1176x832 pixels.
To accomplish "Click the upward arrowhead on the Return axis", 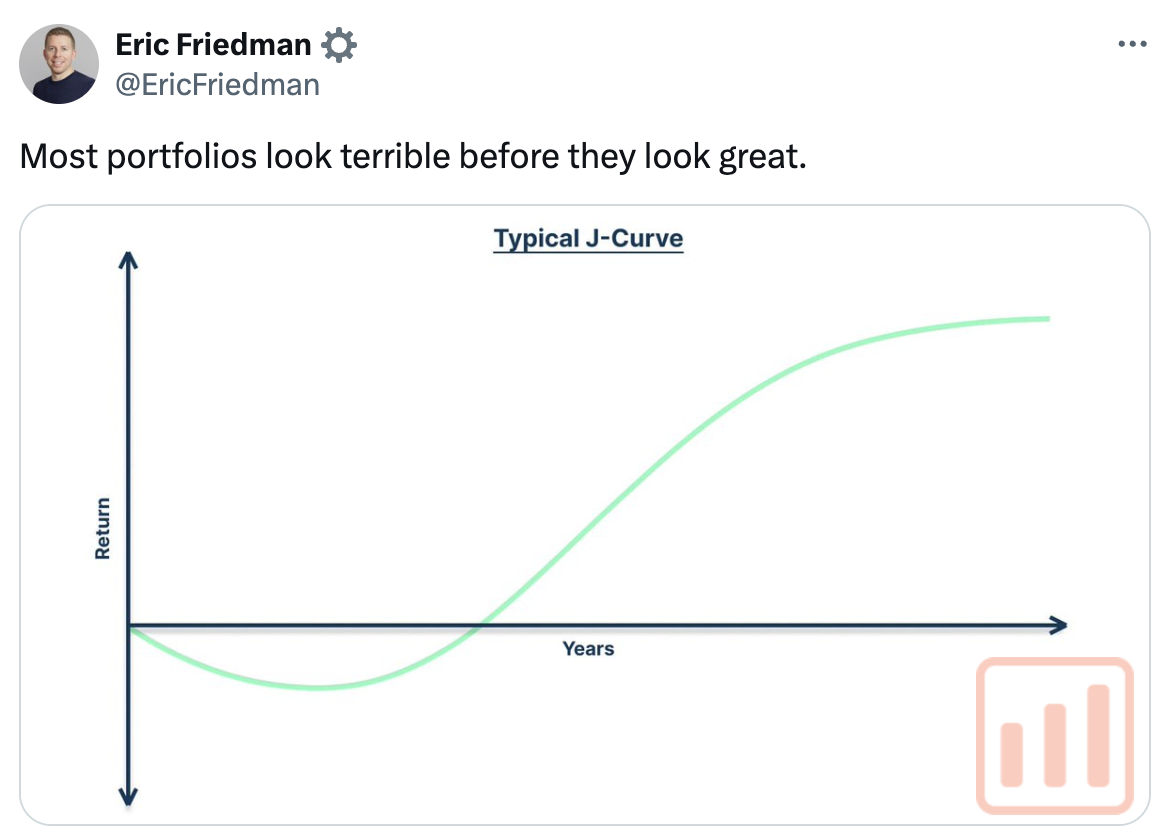I will [128, 260].
